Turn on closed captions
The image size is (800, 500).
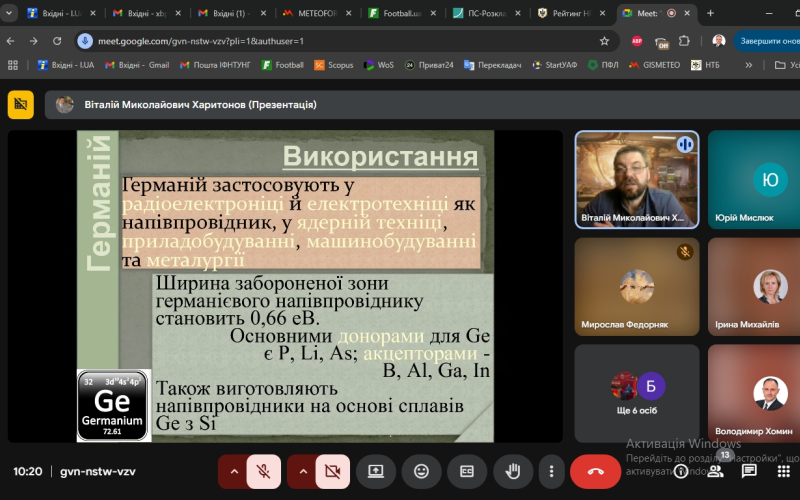click(467, 471)
